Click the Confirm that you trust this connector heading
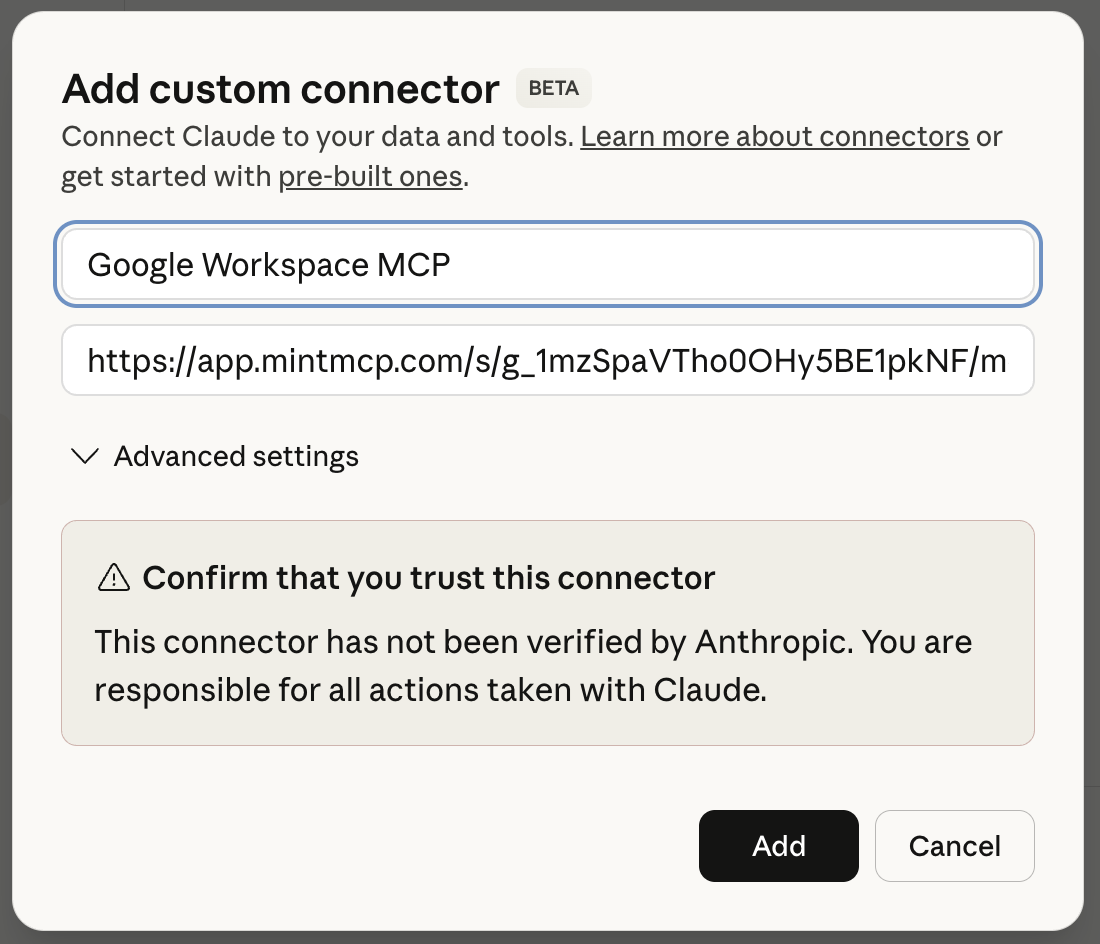The height and width of the screenshot is (944, 1100). 430,578
